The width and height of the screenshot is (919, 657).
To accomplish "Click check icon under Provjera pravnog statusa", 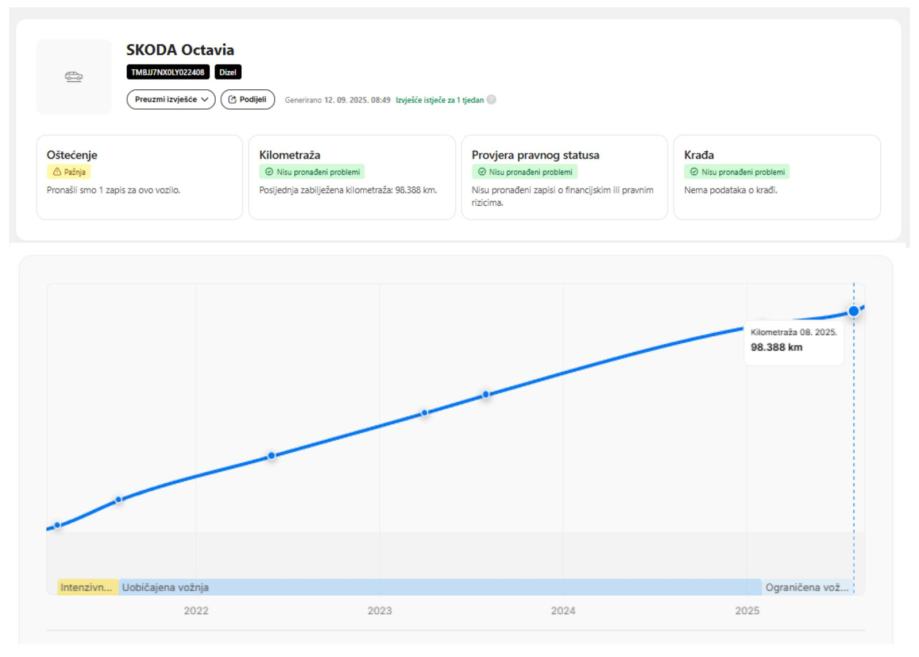I will [x=481, y=172].
